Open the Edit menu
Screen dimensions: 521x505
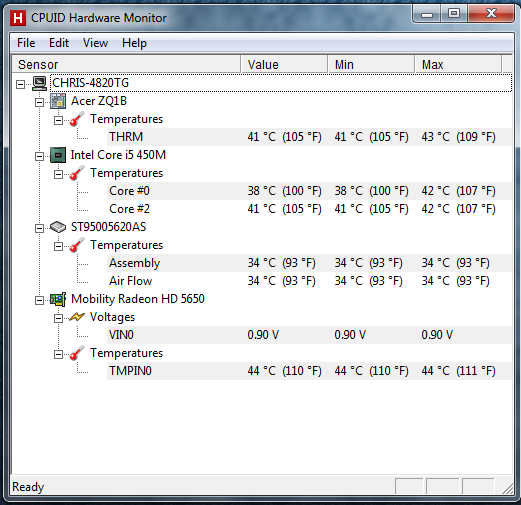[59, 43]
